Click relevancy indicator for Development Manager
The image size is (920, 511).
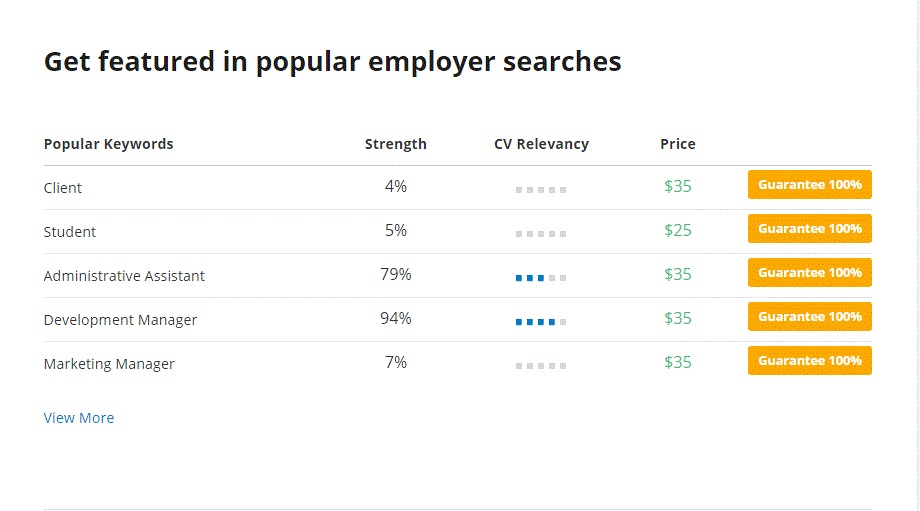541,321
